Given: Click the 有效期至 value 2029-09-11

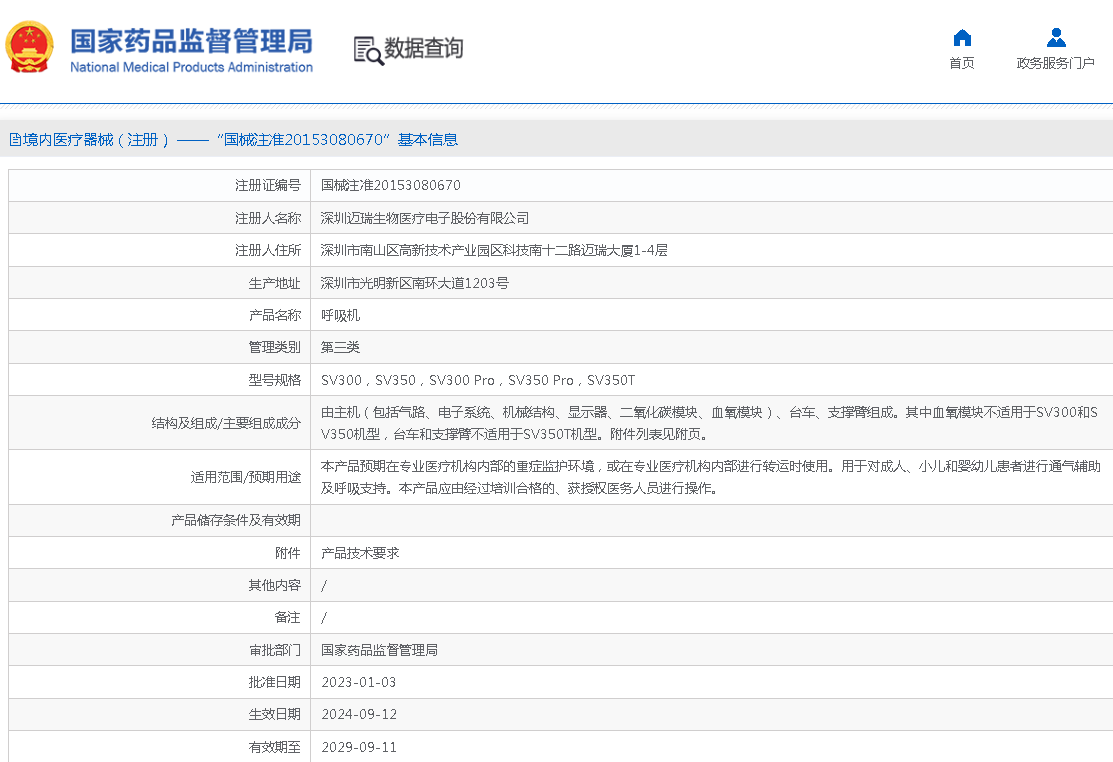Looking at the screenshot, I should [359, 747].
